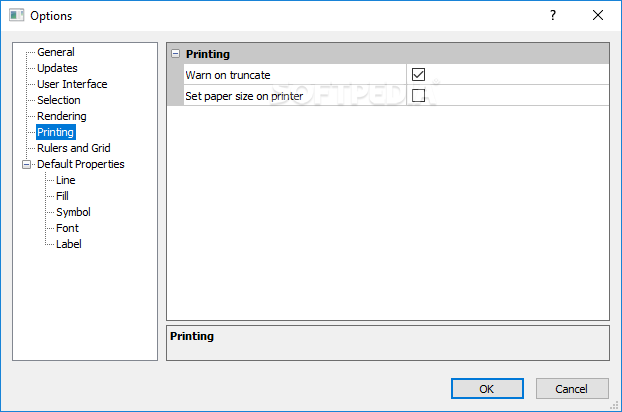Go to User Interface settings
The image size is (622, 412).
point(72,84)
